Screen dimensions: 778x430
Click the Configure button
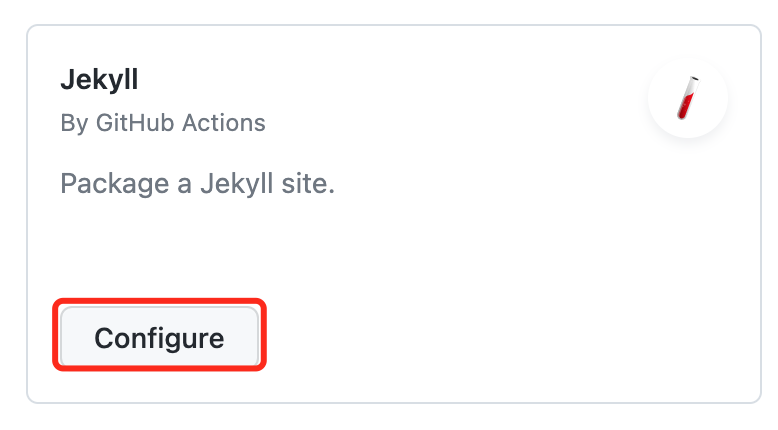click(x=159, y=337)
